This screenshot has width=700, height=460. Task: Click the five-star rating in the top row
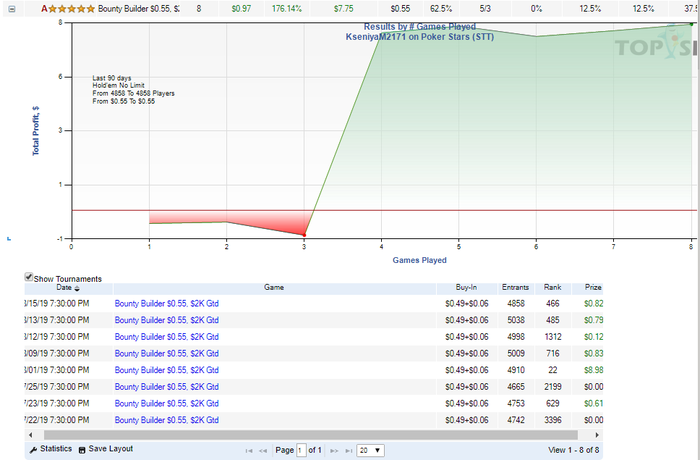point(71,9)
